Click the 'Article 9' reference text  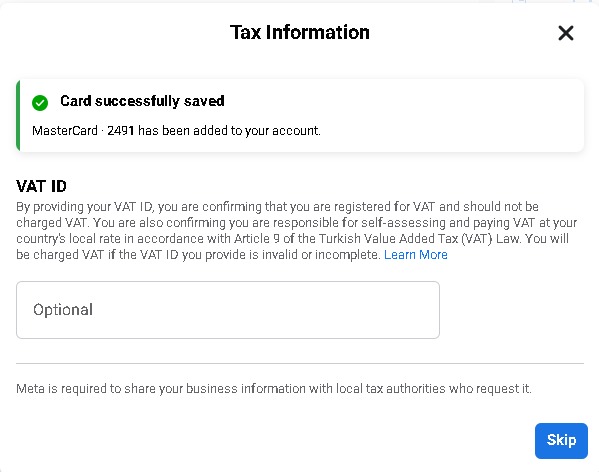pyautogui.click(x=257, y=239)
